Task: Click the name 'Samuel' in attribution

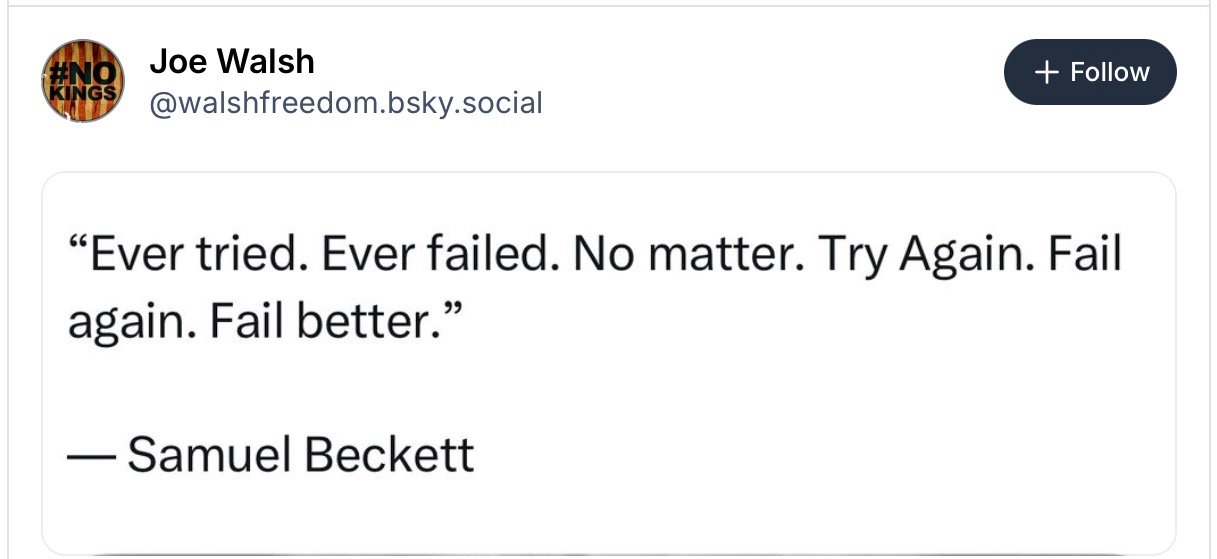Action: point(209,456)
